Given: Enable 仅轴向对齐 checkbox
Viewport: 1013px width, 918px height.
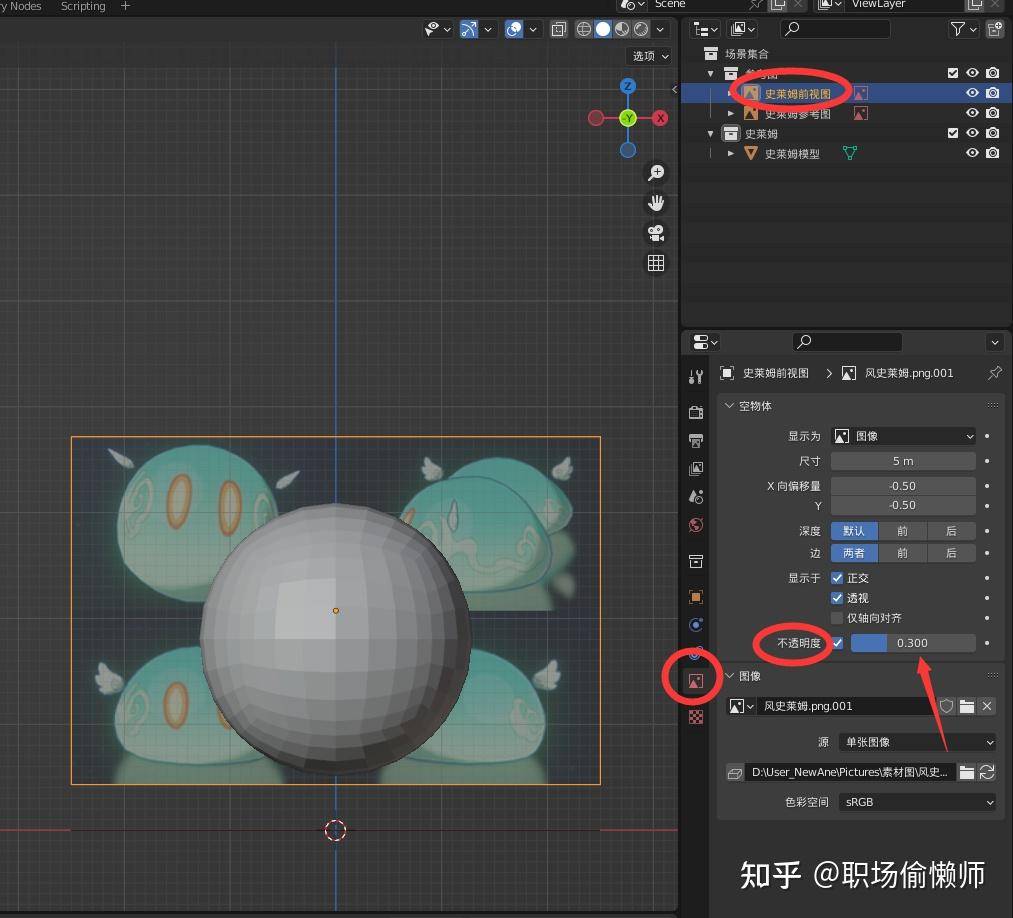Looking at the screenshot, I should [837, 618].
